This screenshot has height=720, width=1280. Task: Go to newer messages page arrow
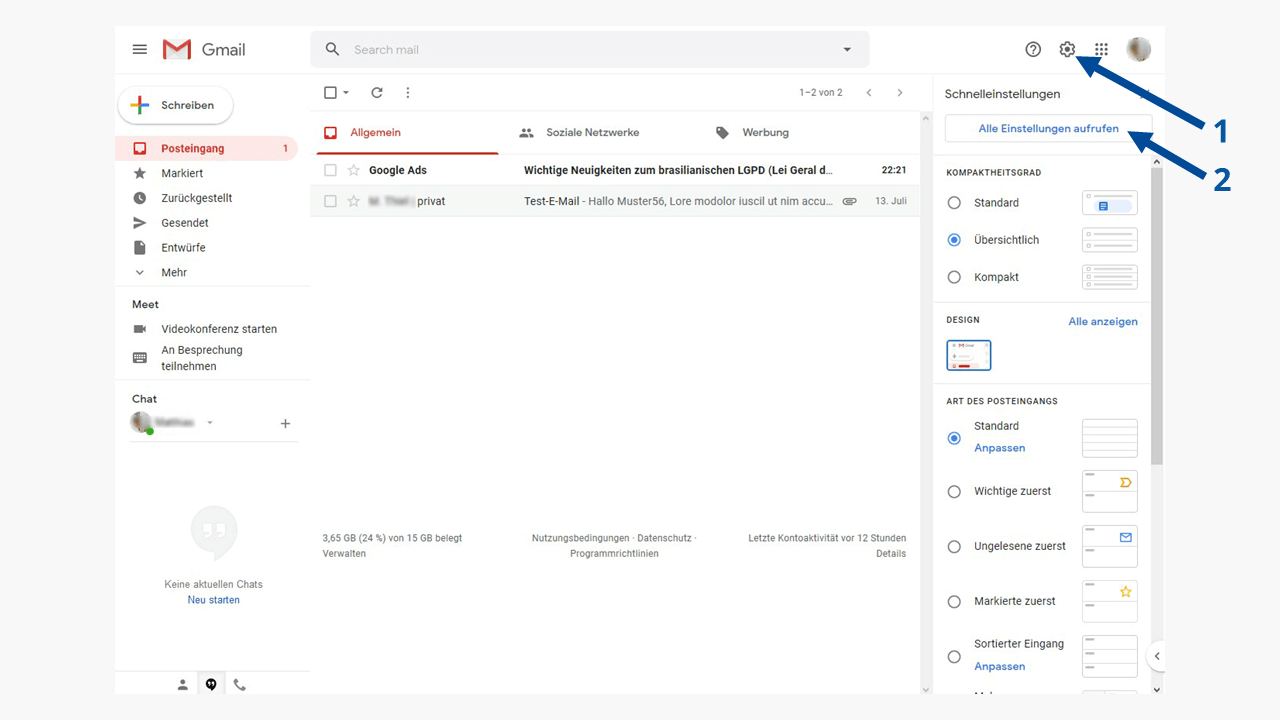869,92
